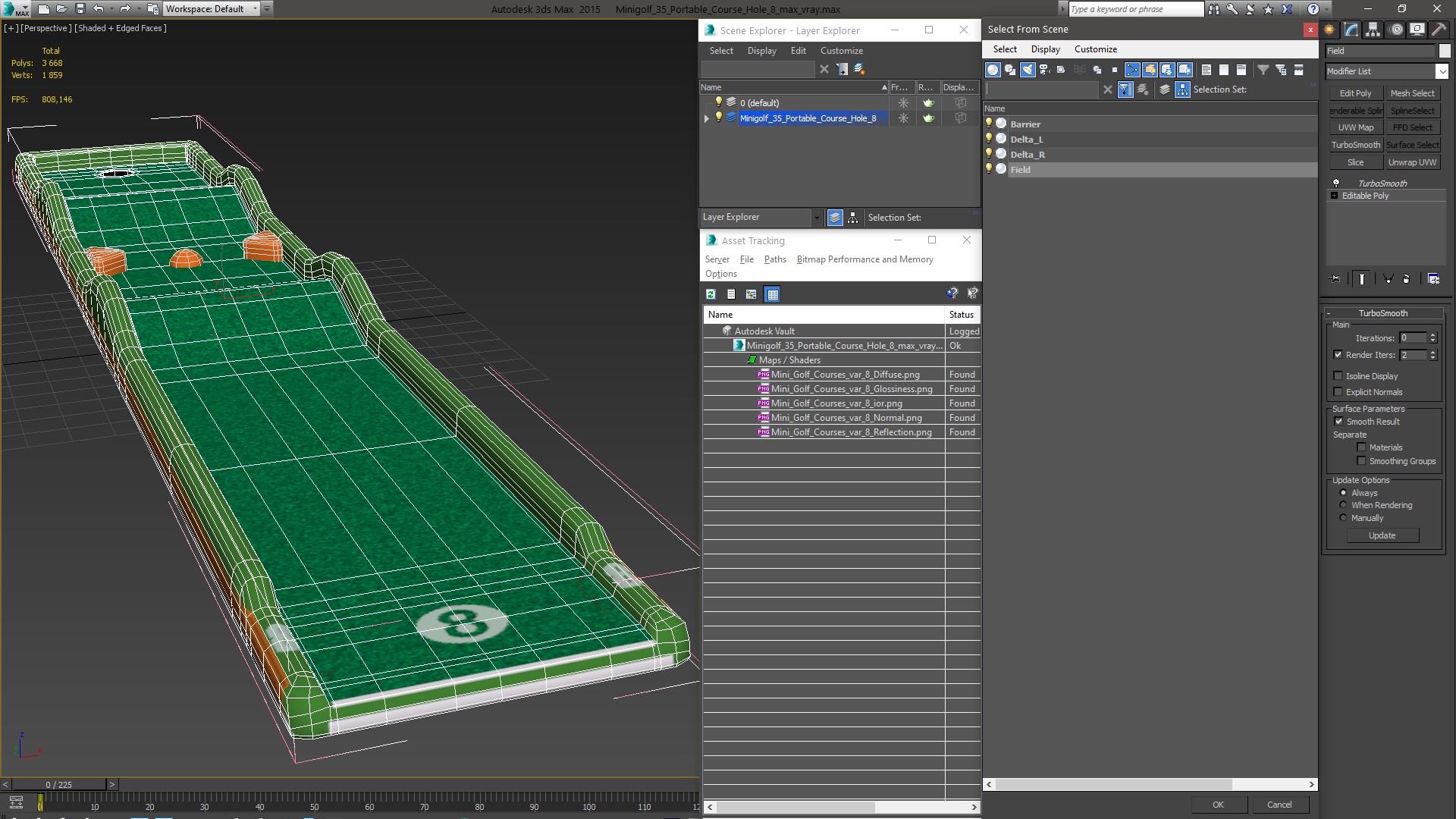Image resolution: width=1456 pixels, height=819 pixels.
Task: Click the Help icon in title bar
Action: [1313, 9]
